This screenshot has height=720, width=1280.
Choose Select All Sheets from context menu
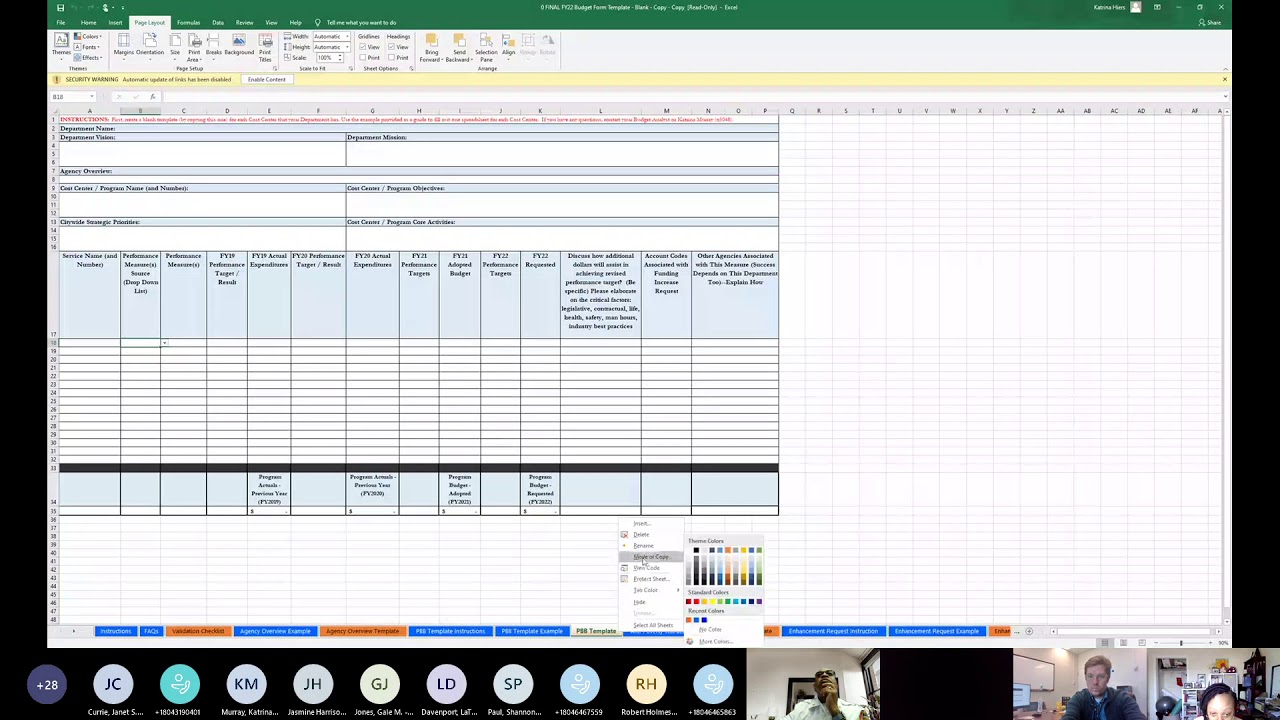coord(652,625)
